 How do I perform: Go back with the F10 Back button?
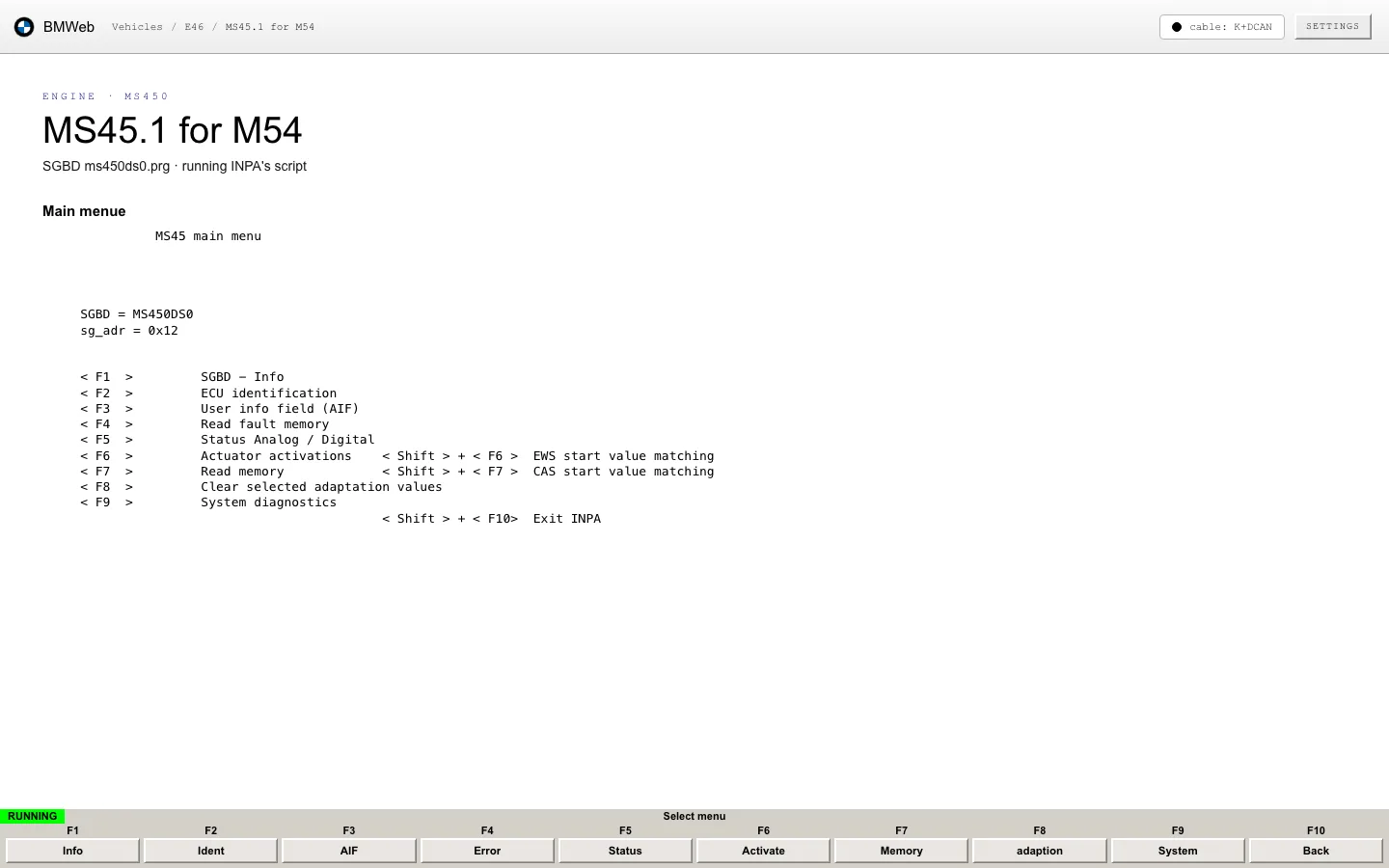[1316, 851]
